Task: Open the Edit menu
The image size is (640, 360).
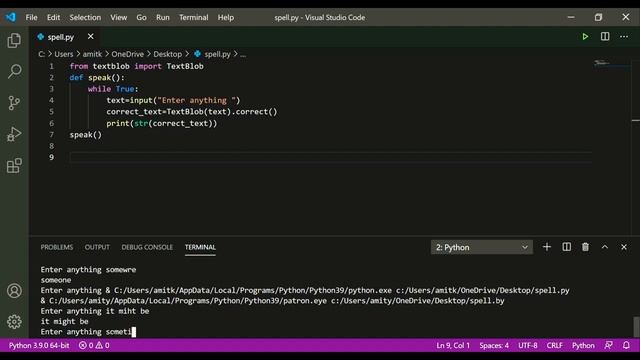Action: pyautogui.click(x=53, y=18)
